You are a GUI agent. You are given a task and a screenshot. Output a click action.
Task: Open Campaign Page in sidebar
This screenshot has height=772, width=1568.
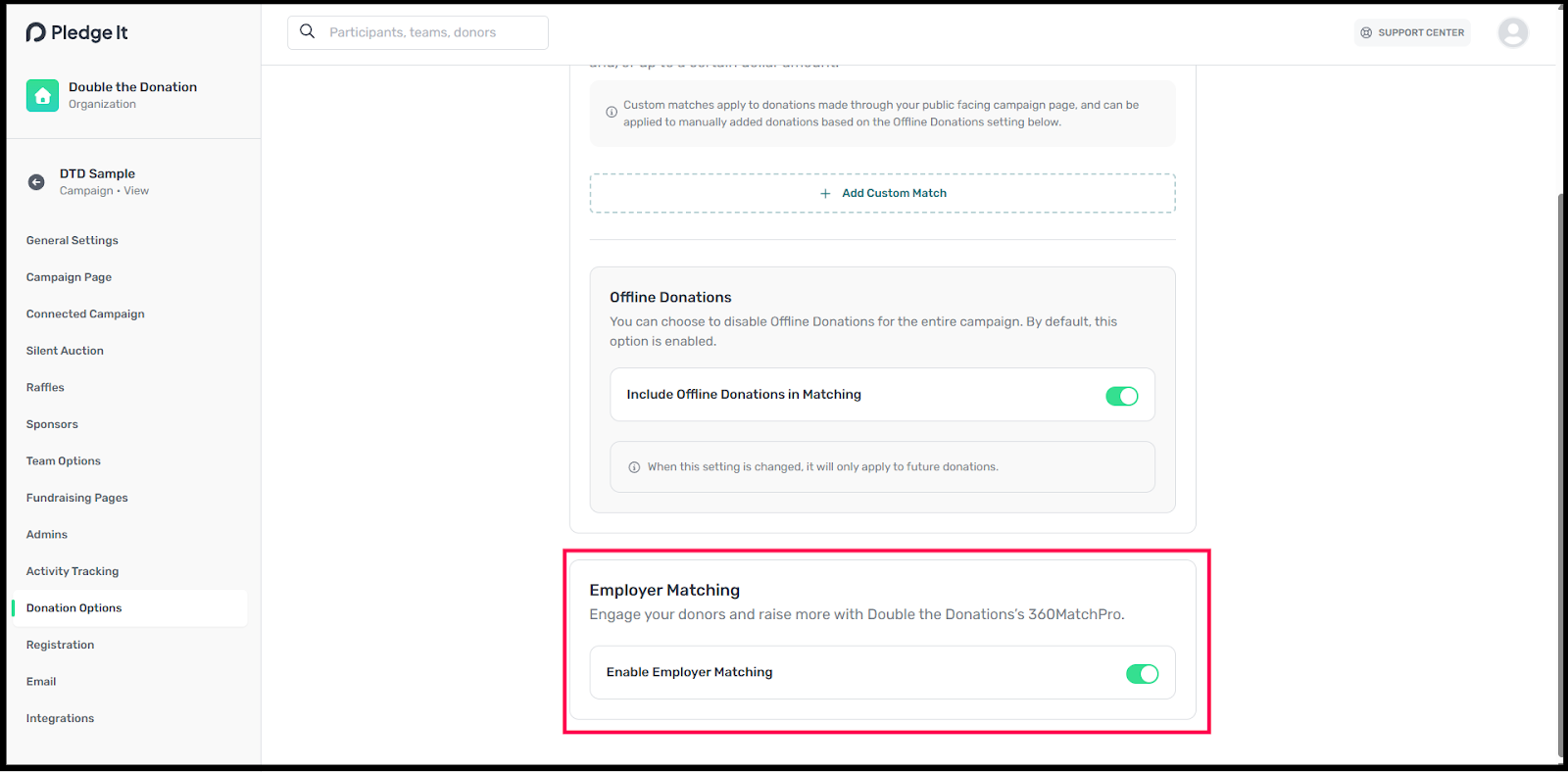click(x=69, y=277)
